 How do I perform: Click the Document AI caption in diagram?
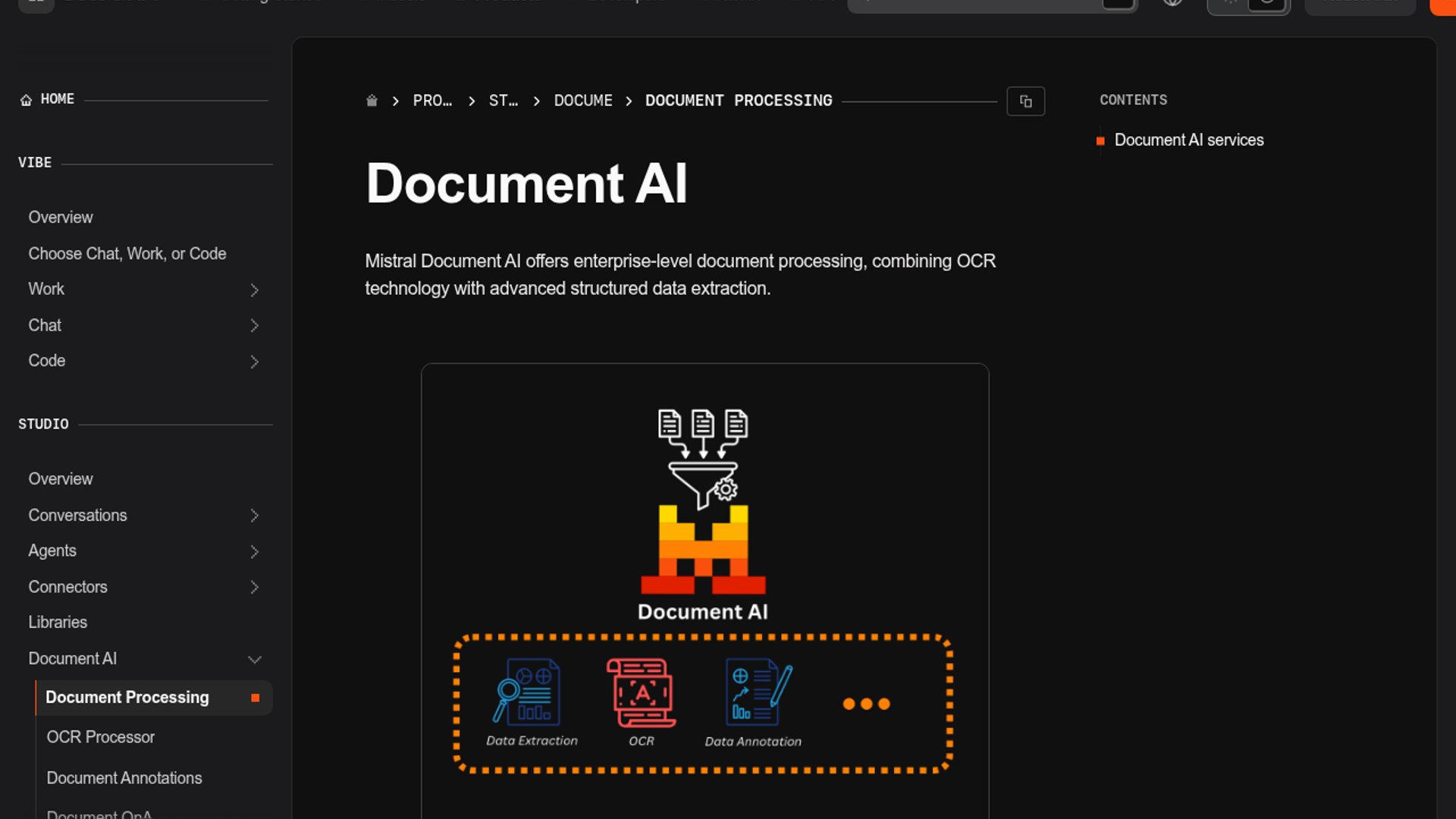[702, 612]
